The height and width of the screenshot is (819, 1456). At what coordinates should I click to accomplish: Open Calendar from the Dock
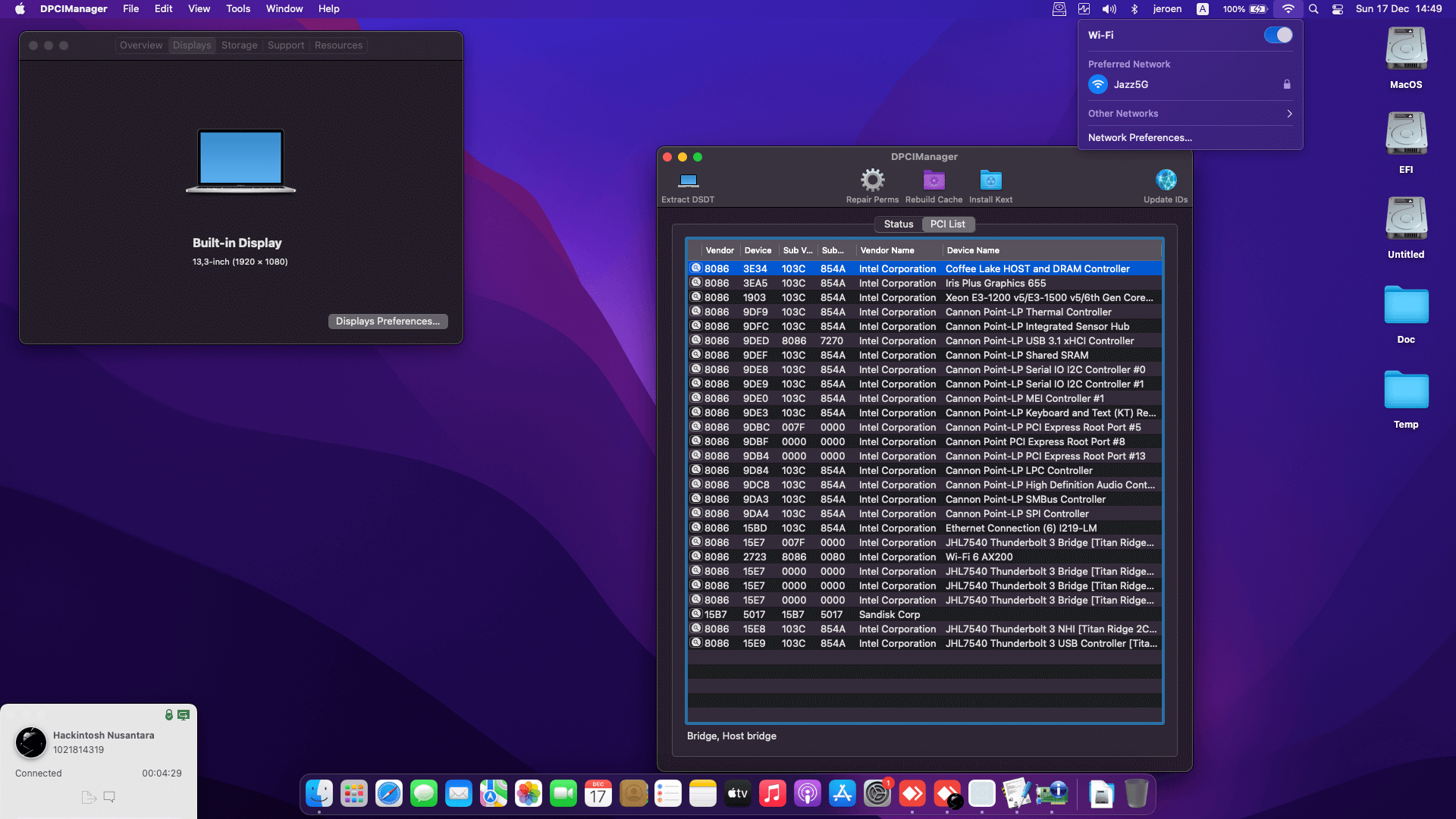tap(598, 794)
